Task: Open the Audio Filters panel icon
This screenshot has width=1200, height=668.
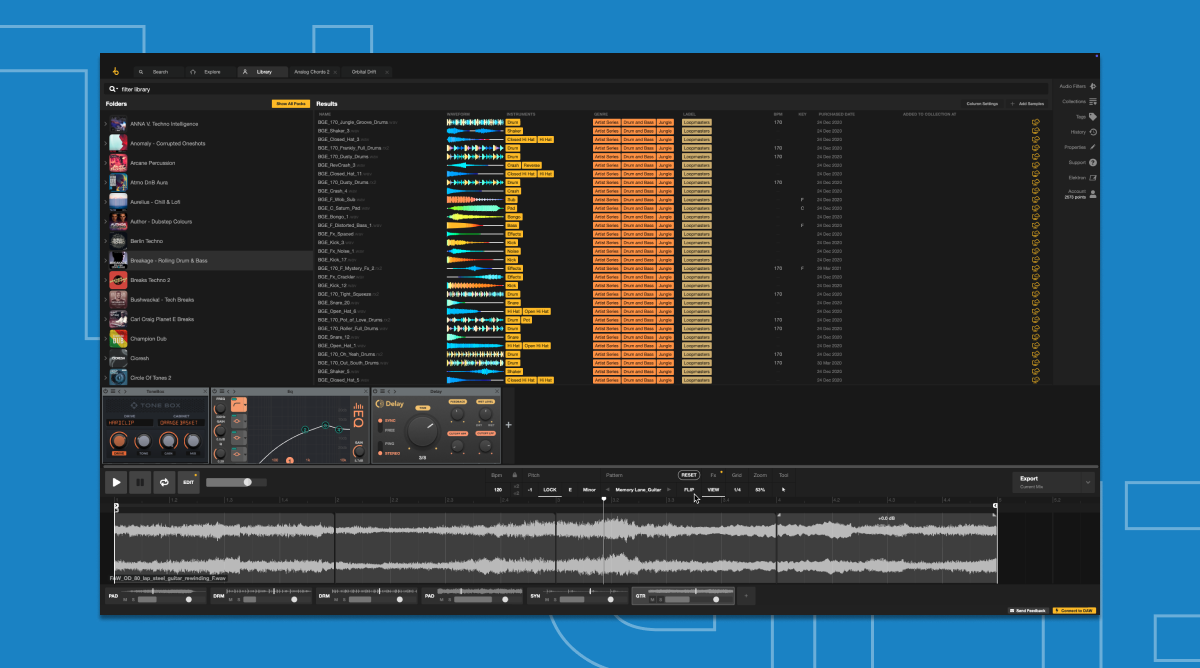Action: pyautogui.click(x=1092, y=87)
